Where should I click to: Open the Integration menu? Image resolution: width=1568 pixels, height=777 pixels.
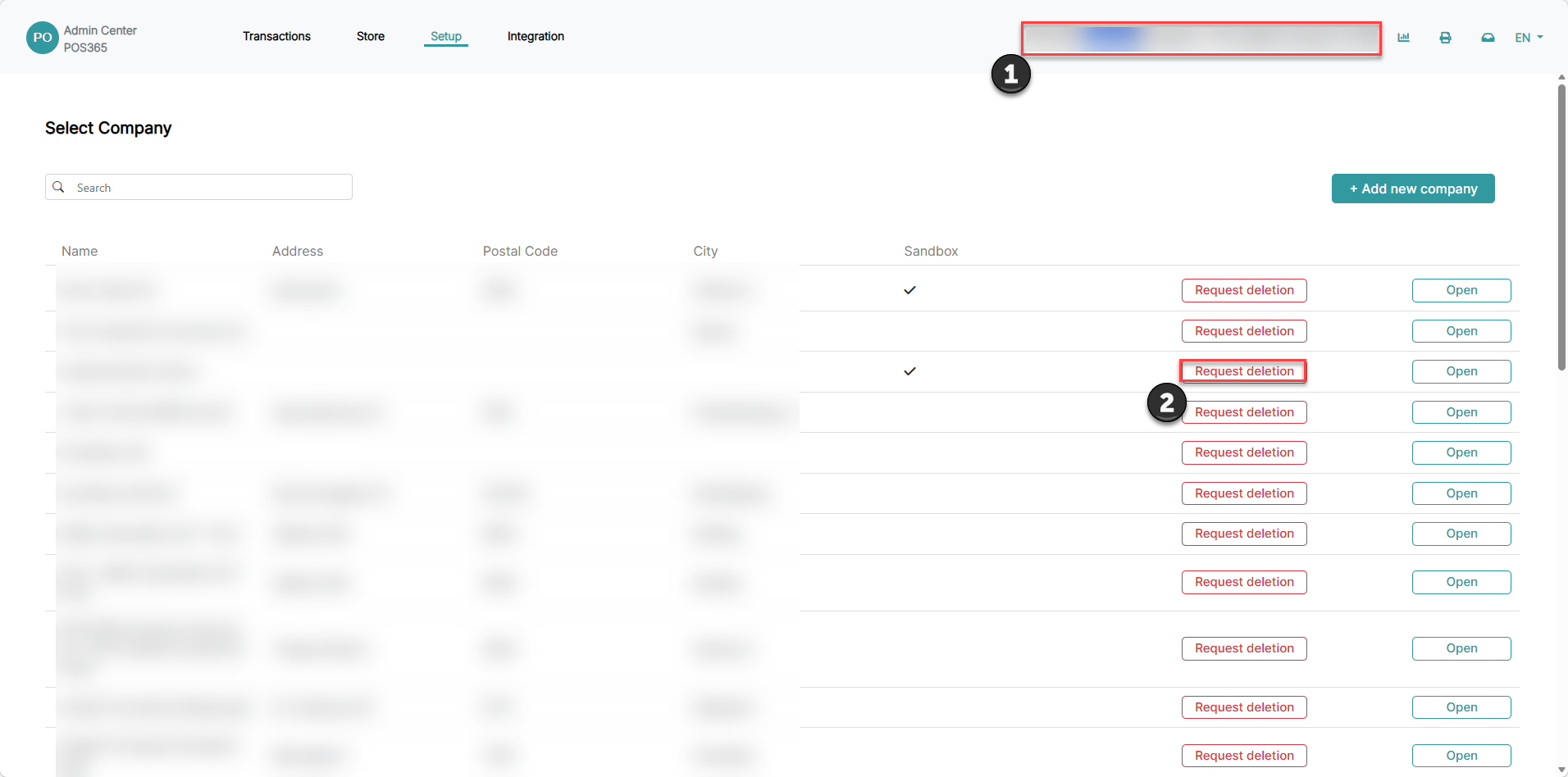[536, 36]
